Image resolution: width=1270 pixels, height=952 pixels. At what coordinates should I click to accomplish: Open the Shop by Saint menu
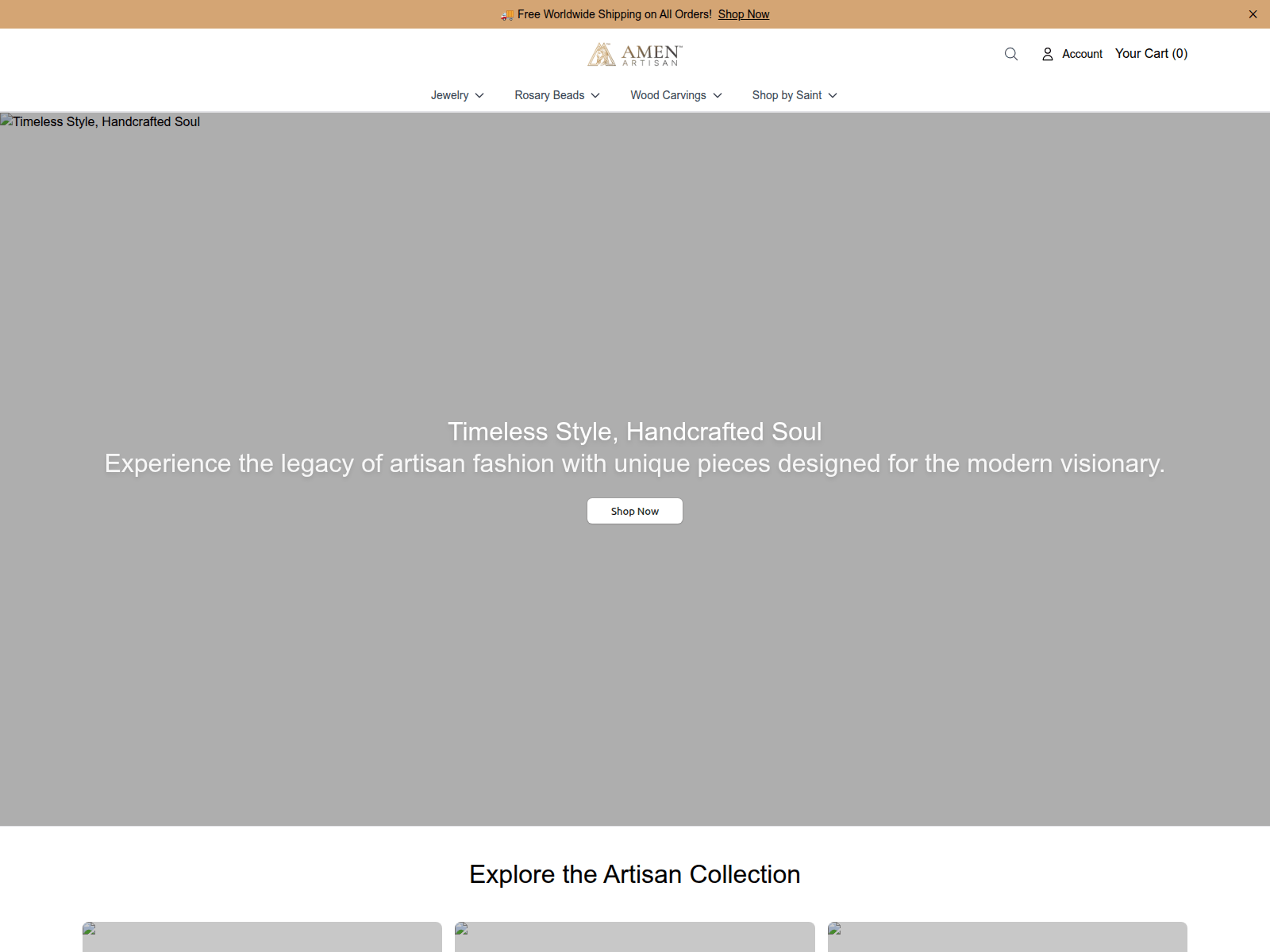tap(787, 95)
